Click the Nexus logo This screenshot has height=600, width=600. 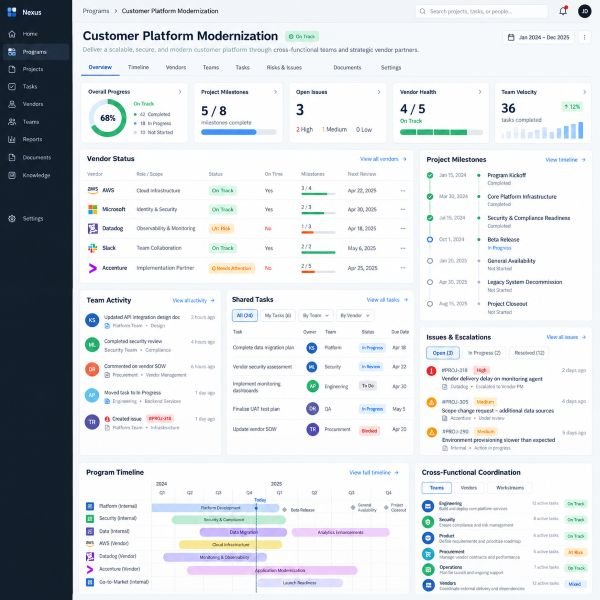pos(12,12)
